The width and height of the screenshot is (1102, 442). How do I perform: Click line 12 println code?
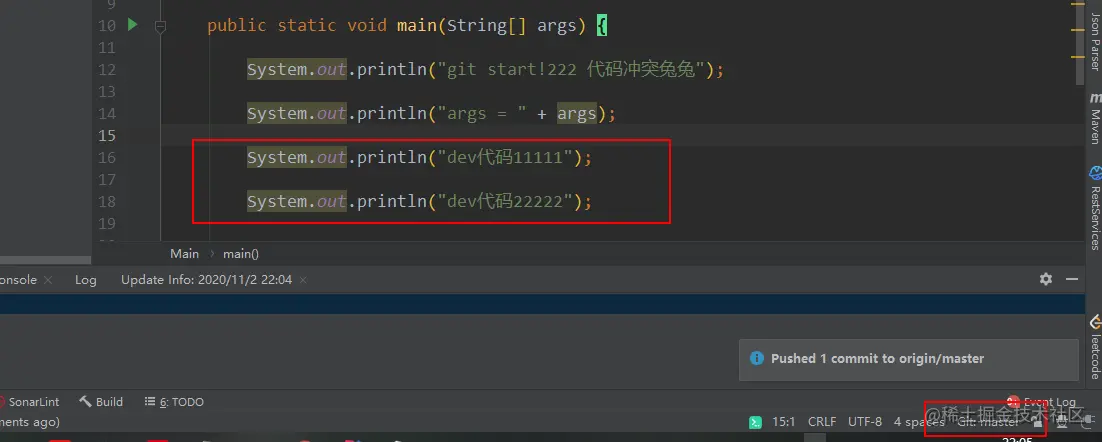pos(485,70)
